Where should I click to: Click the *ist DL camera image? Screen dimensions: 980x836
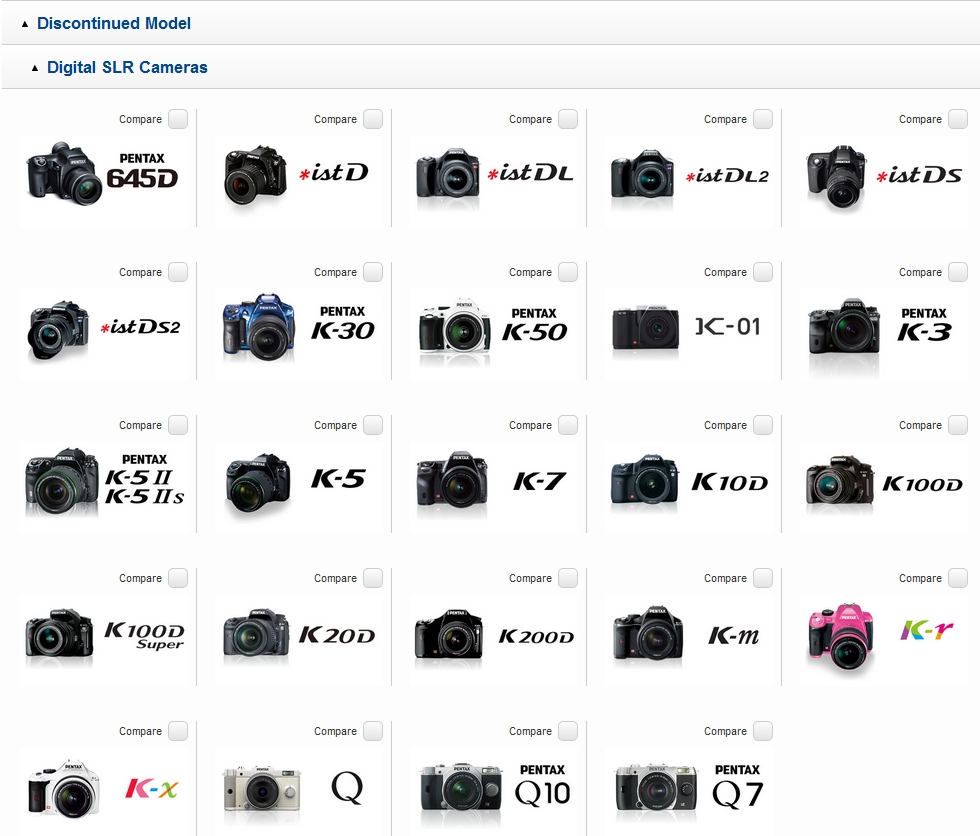point(448,173)
